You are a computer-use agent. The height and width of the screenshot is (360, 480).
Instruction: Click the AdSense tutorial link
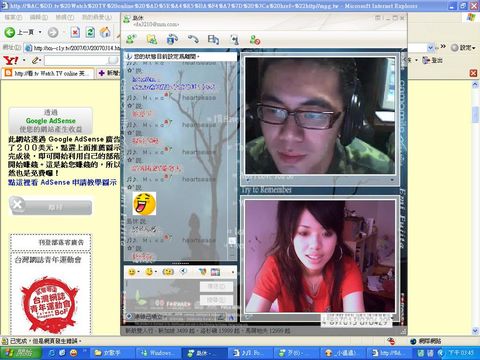[x=62, y=182]
